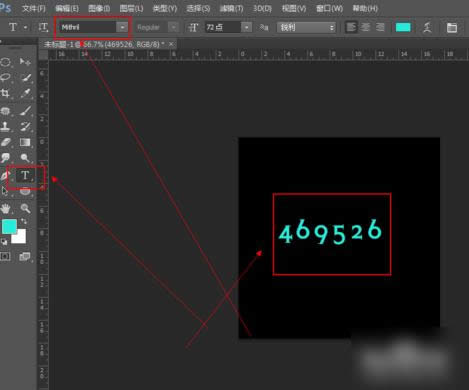Click the cyan text color swatch

pos(403,27)
